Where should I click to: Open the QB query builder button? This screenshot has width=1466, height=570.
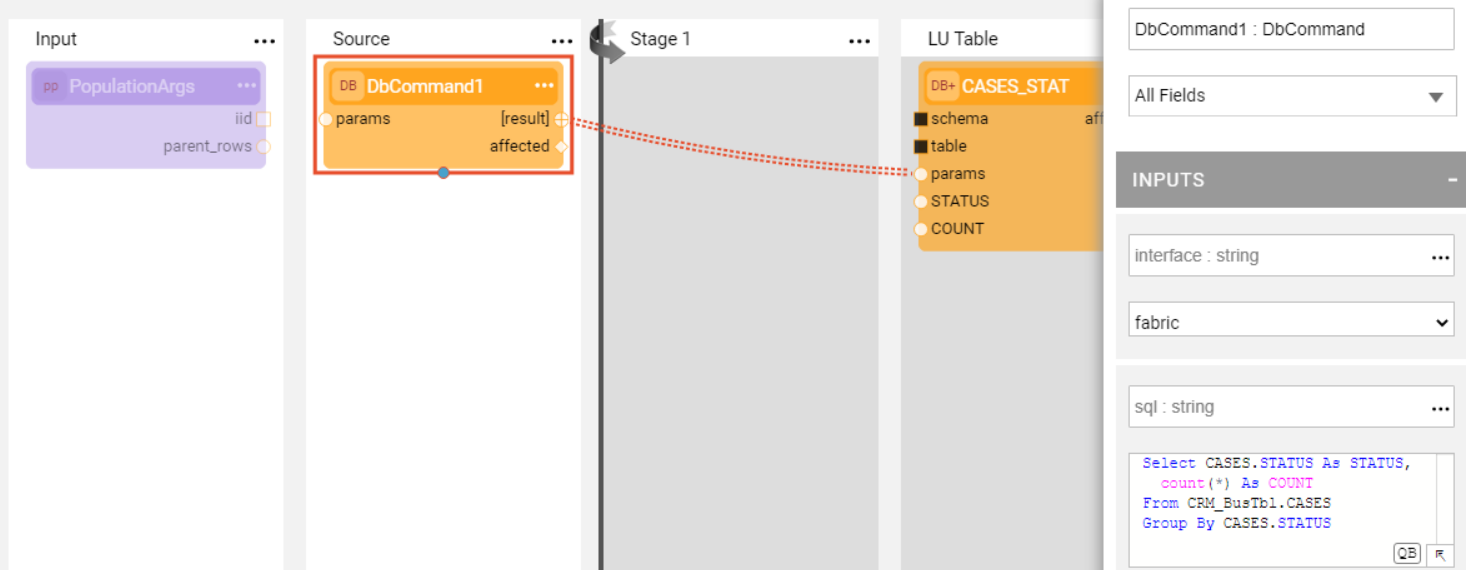point(1407,553)
